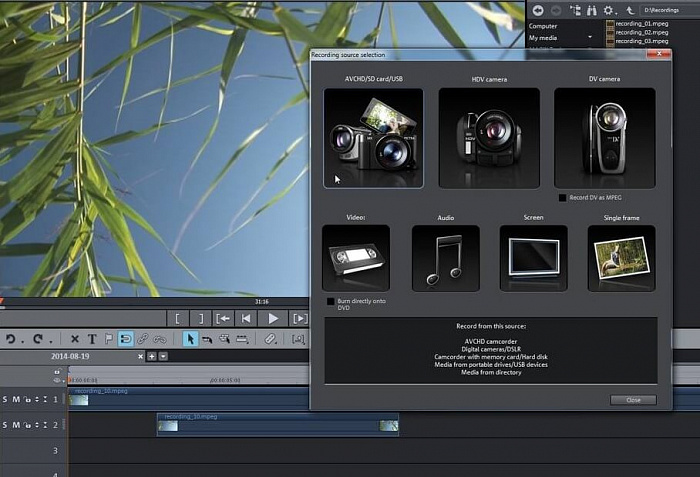The width and height of the screenshot is (700, 477).
Task: Delete selected object with the X tool
Action: click(x=75, y=339)
